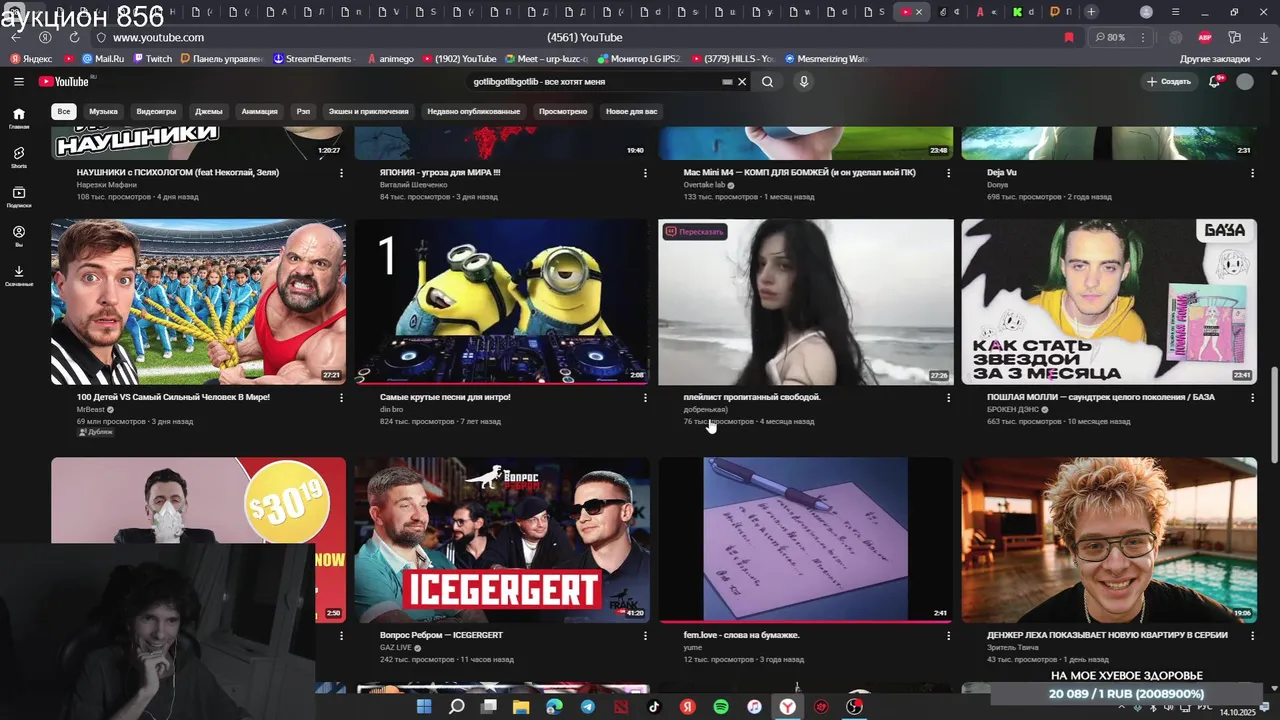Image resolution: width=1280 pixels, height=720 pixels.
Task: Open the StreamElements bookmark
Action: (313, 59)
